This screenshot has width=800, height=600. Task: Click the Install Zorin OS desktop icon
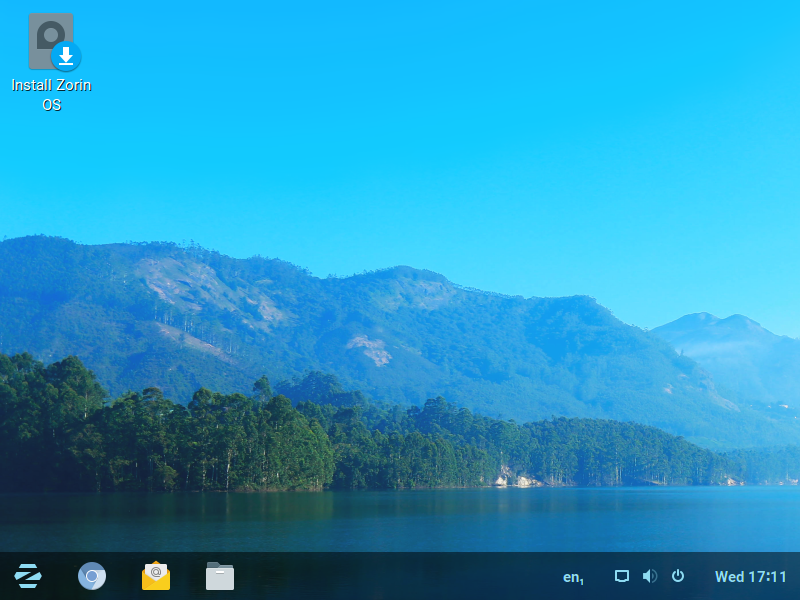click(x=52, y=43)
